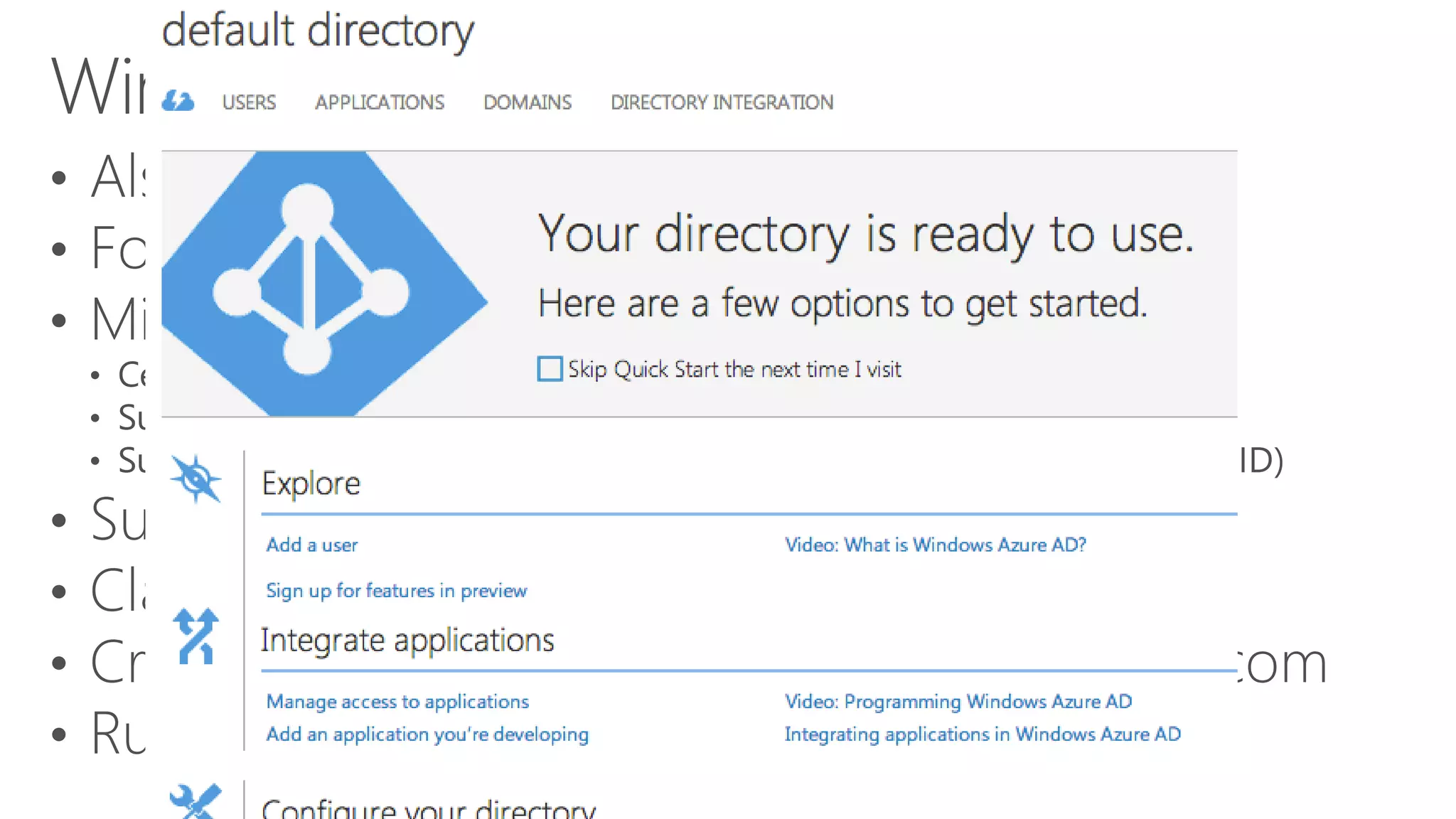Open Sign up for features in preview

[x=396, y=591]
